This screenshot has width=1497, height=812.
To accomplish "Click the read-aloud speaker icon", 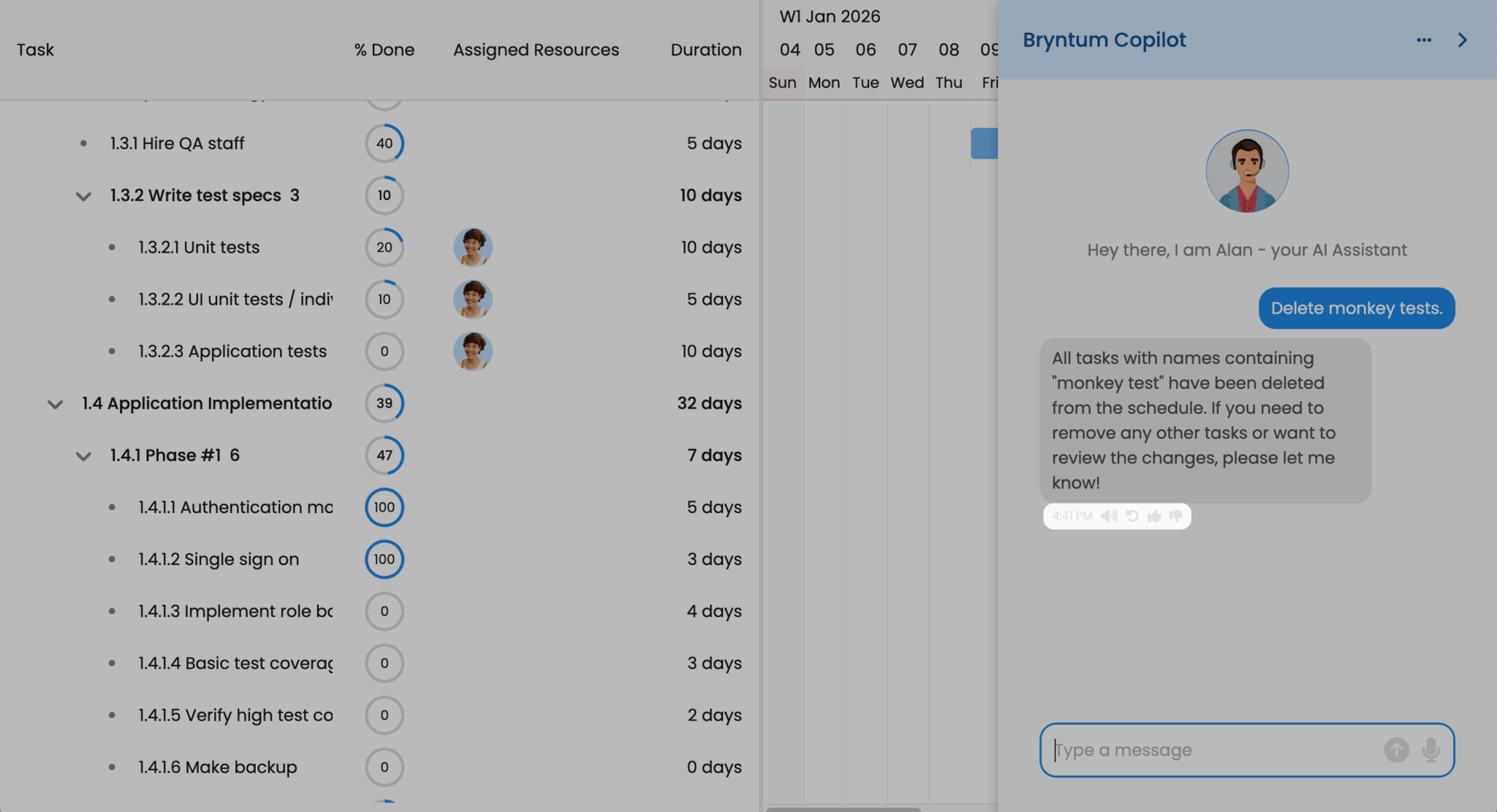I will click(x=1109, y=516).
